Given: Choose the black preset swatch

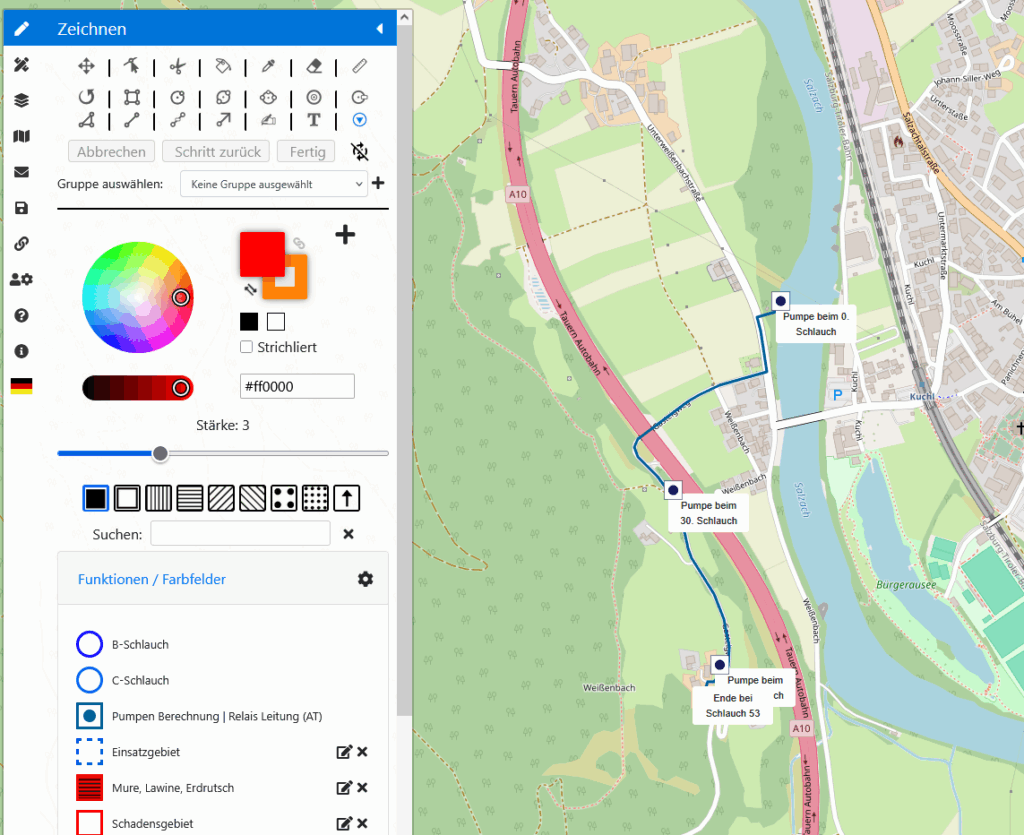Looking at the screenshot, I should [x=249, y=321].
